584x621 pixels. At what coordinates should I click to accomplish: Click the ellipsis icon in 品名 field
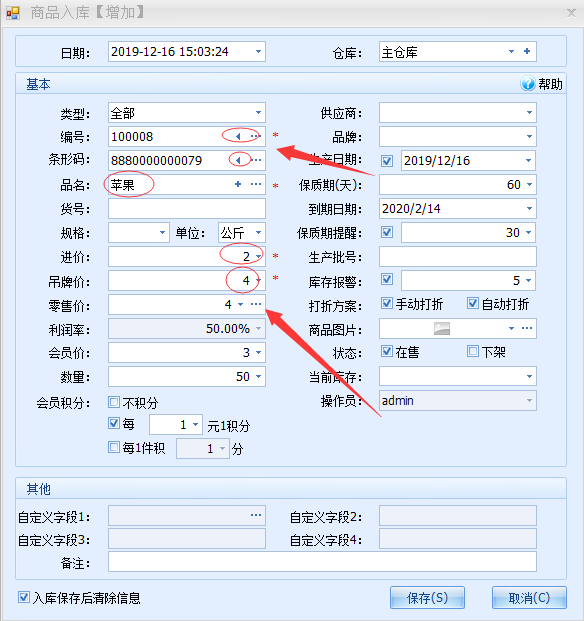click(256, 184)
